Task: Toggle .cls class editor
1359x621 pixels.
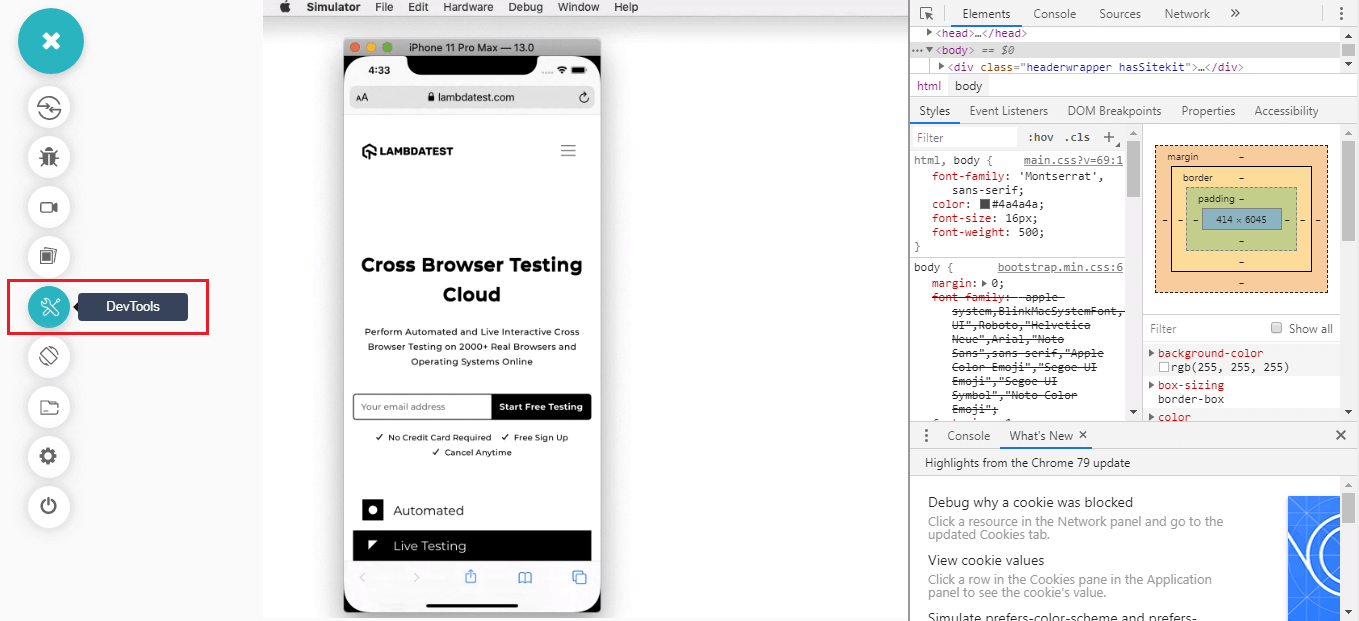Action: (1077, 137)
